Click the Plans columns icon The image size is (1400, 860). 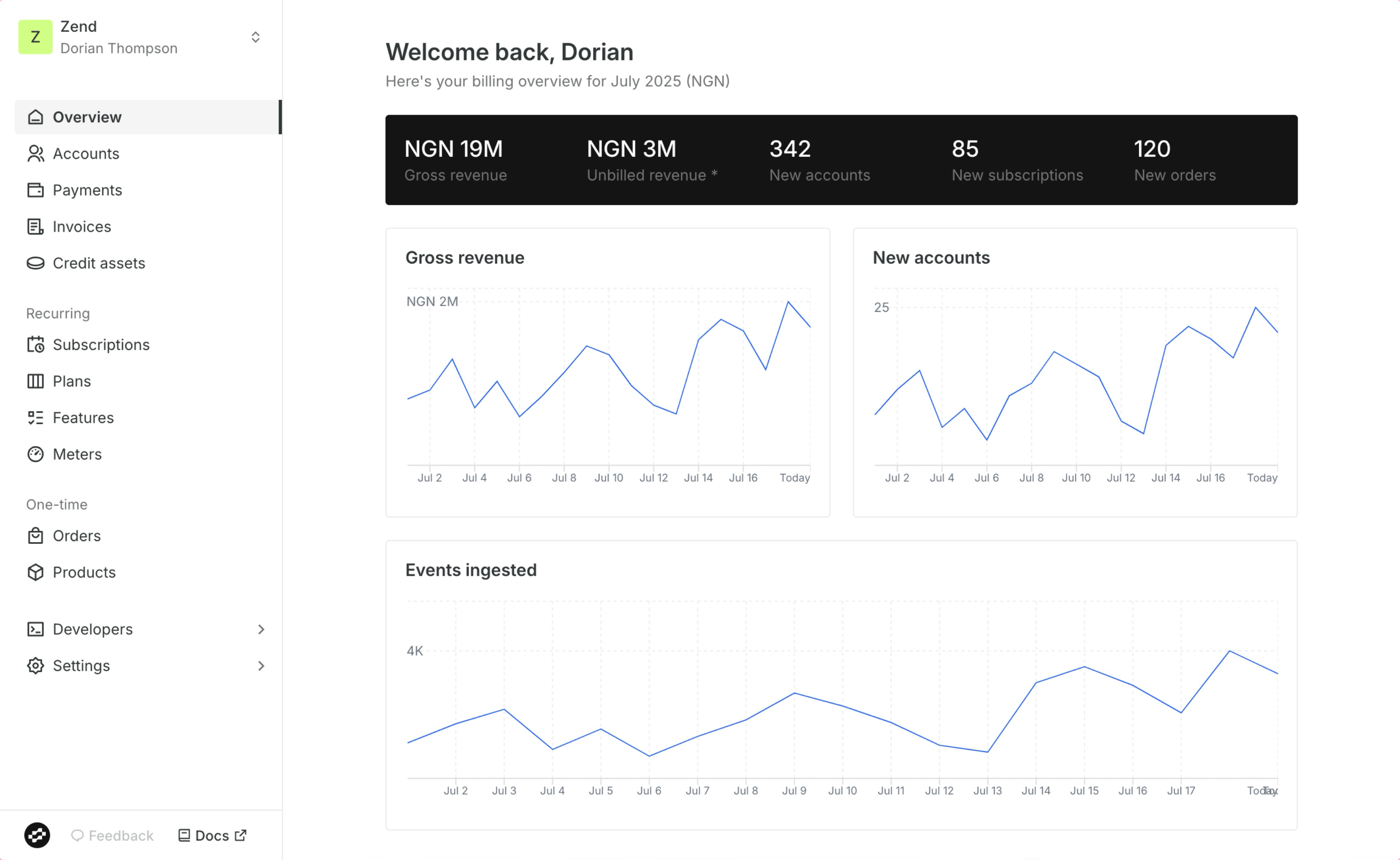[36, 381]
